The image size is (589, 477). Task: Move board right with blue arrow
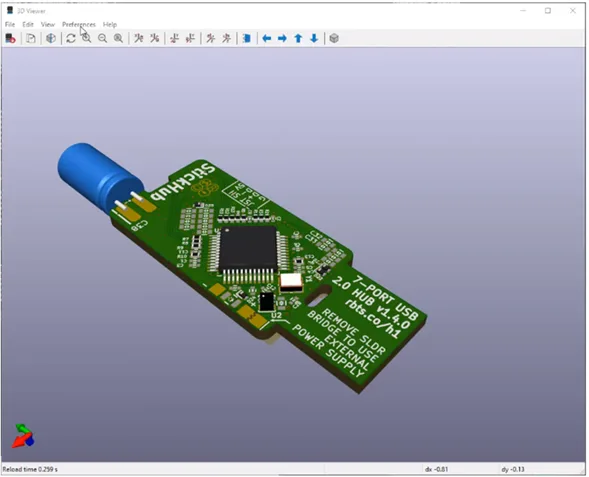(x=282, y=38)
